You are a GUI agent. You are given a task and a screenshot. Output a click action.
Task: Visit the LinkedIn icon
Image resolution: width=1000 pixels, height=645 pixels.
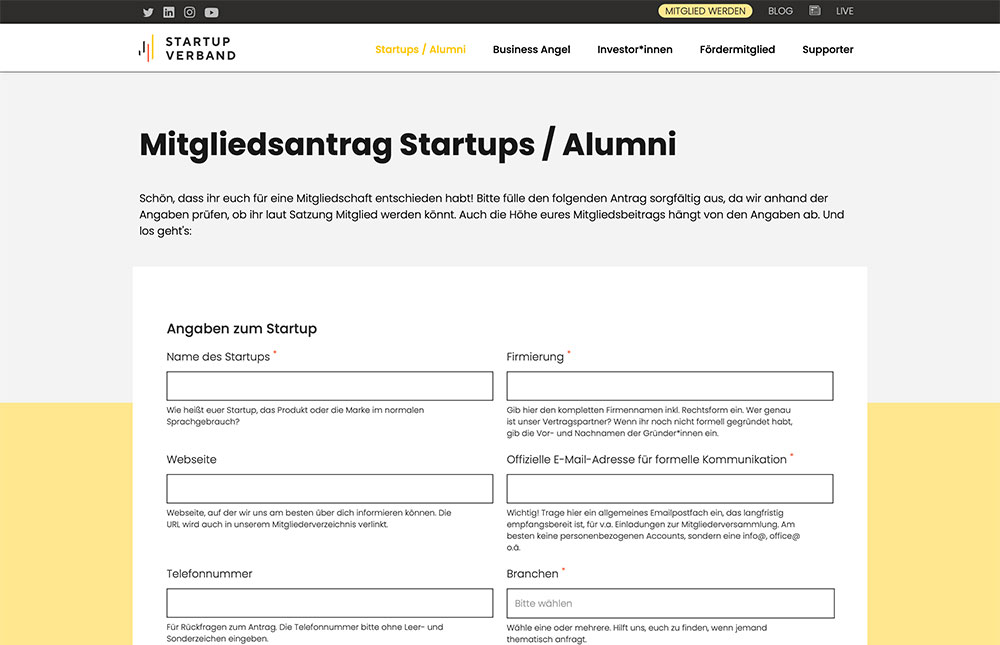click(x=168, y=12)
